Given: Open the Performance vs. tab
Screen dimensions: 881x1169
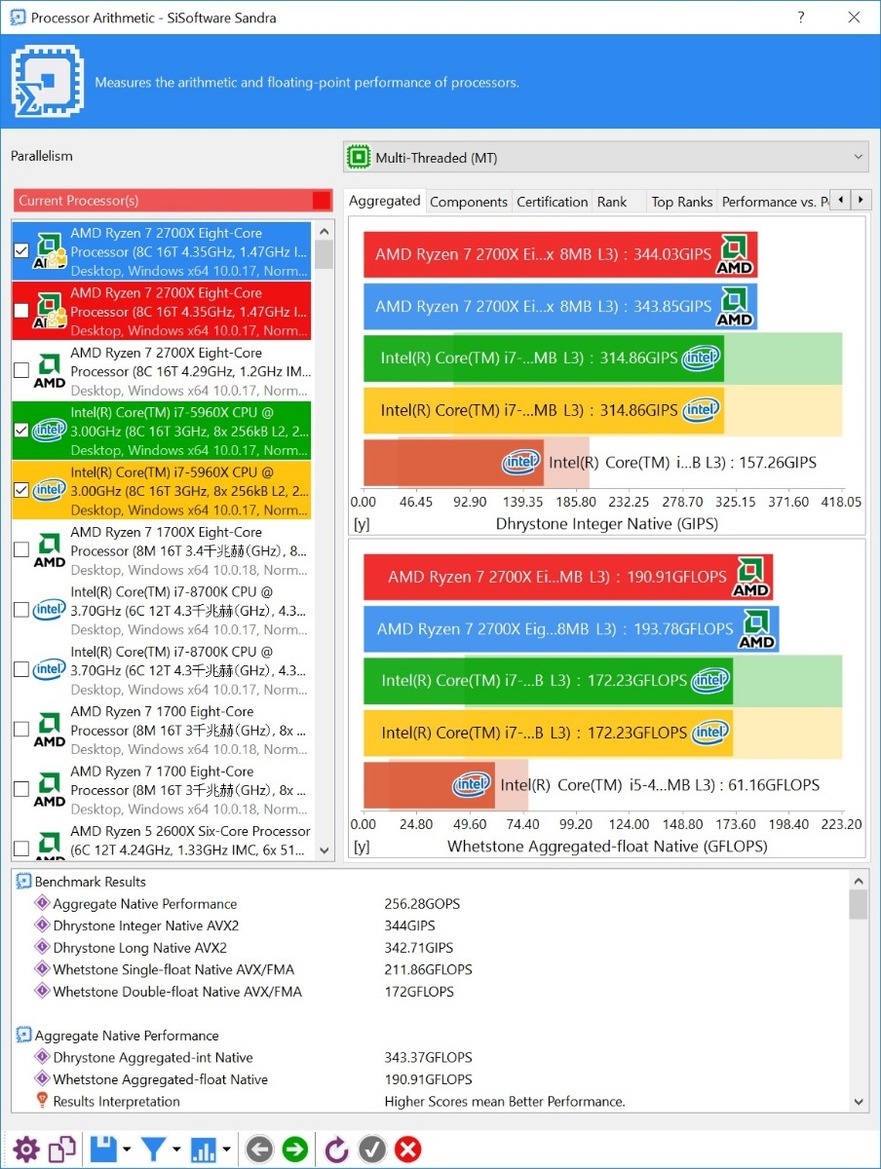Looking at the screenshot, I should coord(774,201).
